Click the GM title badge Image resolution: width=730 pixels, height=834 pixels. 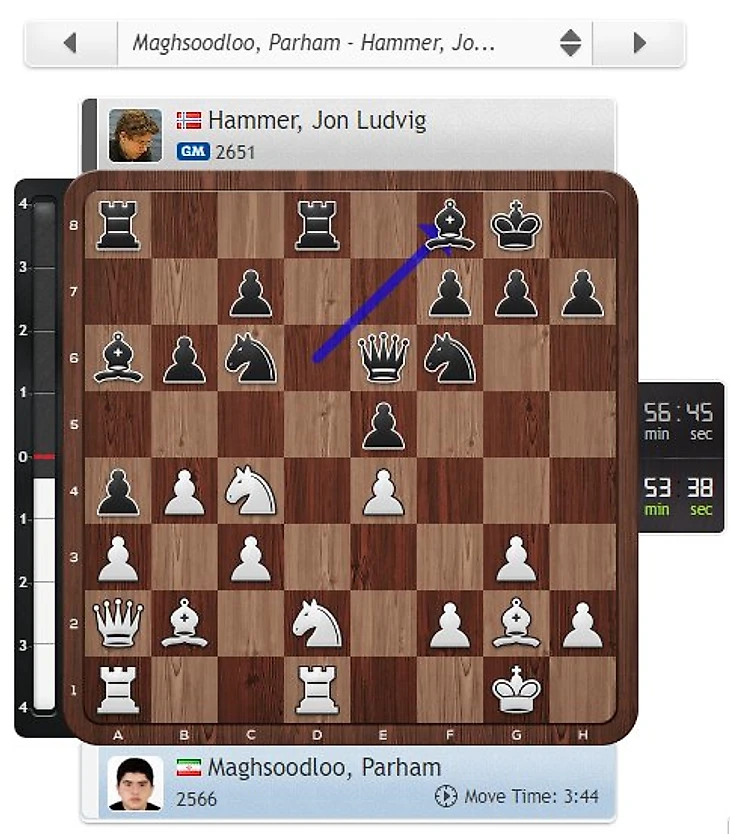coord(193,152)
